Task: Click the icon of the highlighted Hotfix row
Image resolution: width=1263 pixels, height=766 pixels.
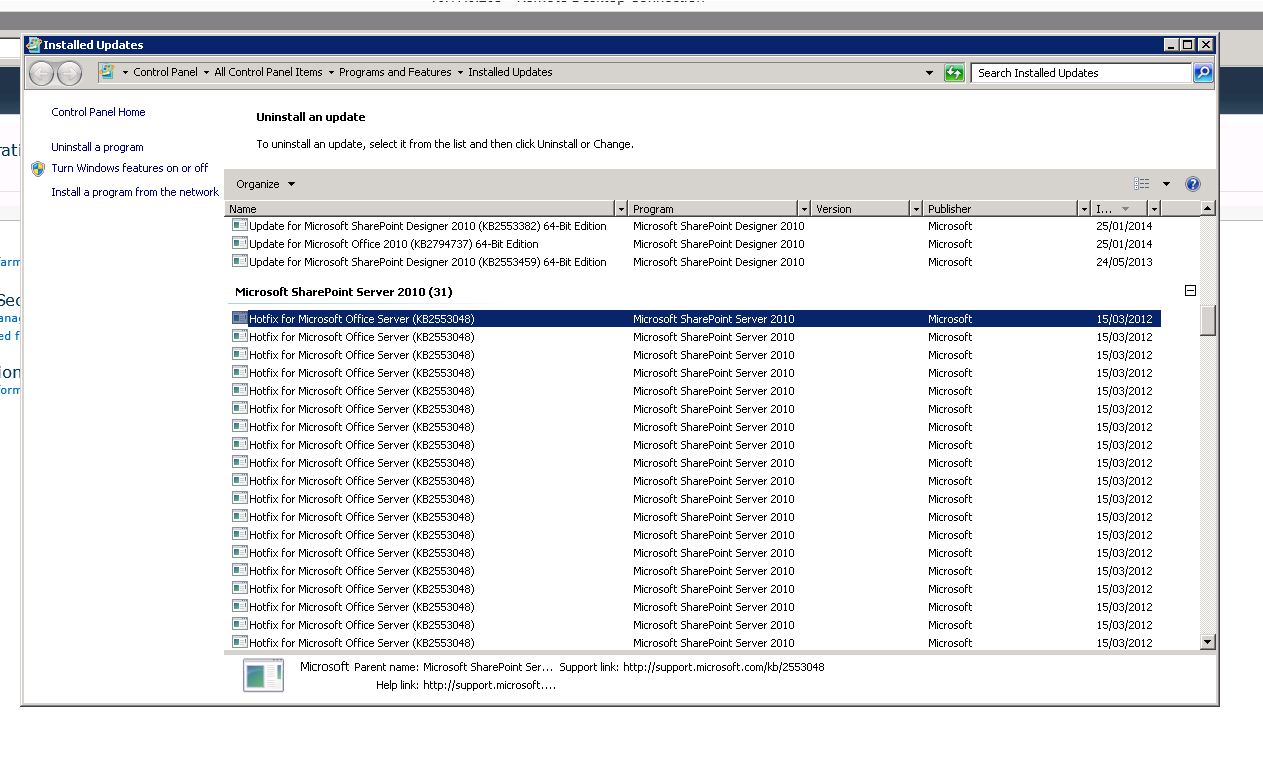Action: 240,319
